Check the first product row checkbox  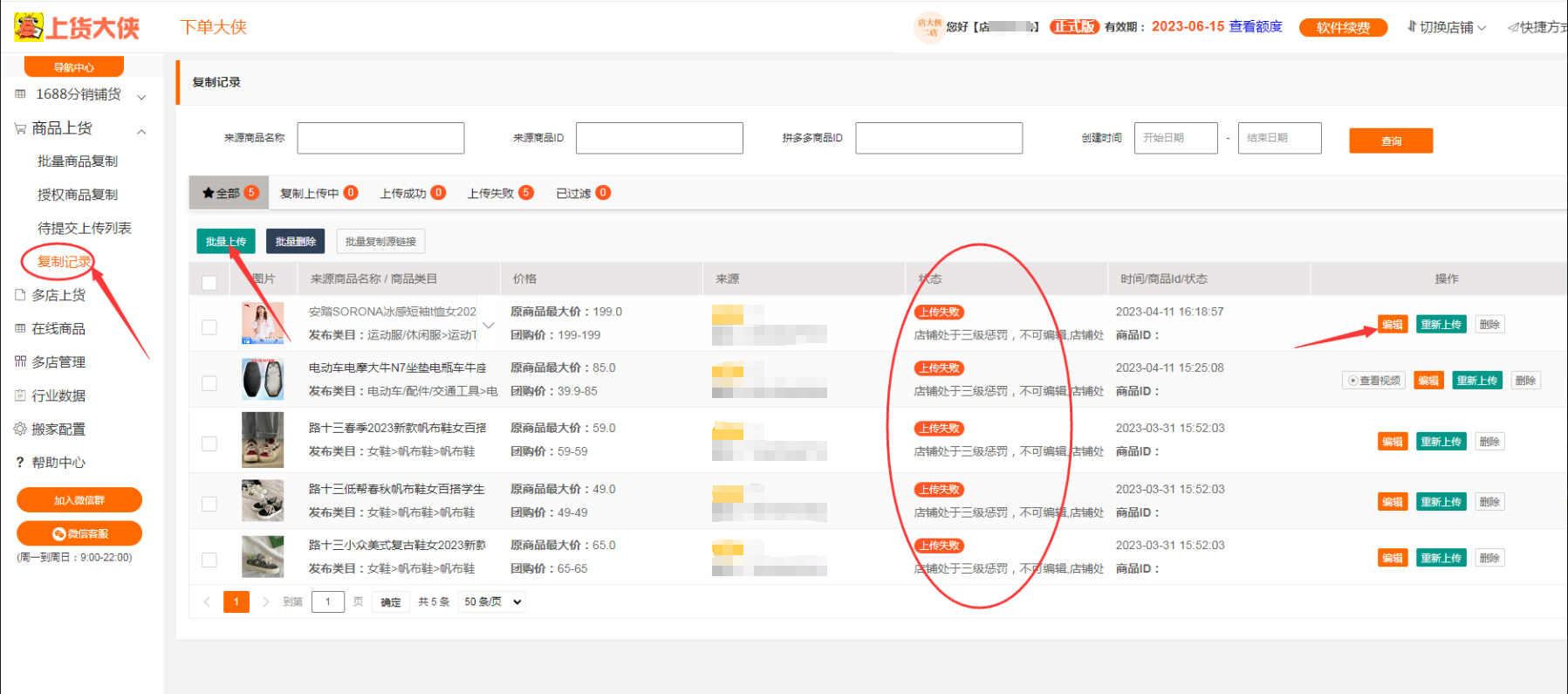pyautogui.click(x=209, y=326)
